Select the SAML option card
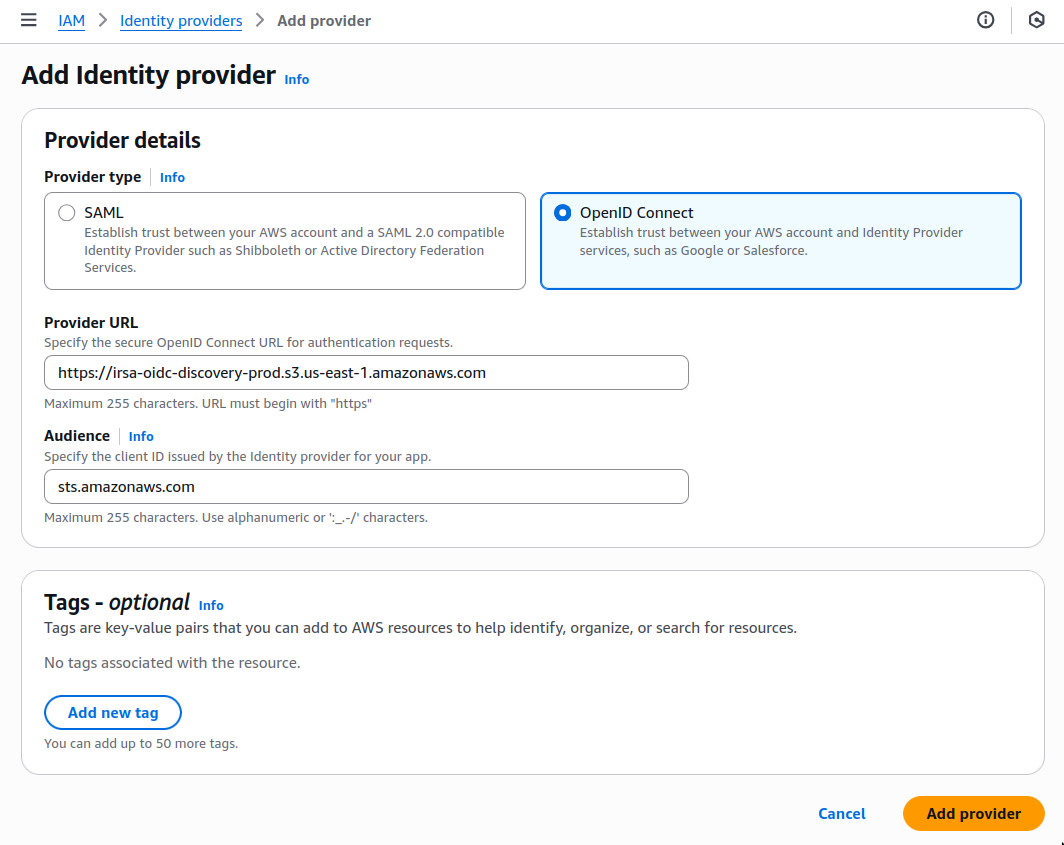 [285, 240]
